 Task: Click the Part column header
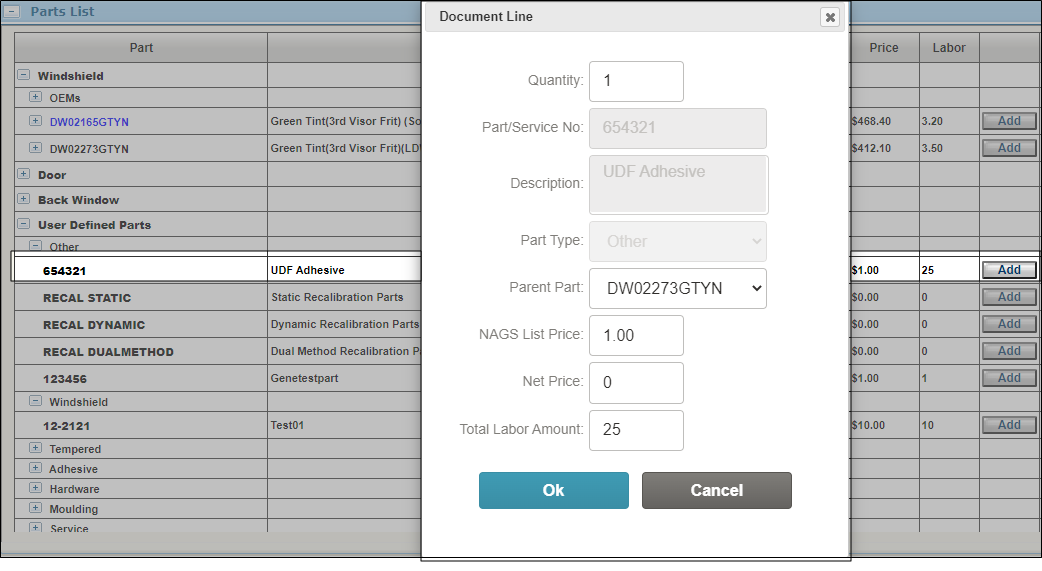(141, 48)
